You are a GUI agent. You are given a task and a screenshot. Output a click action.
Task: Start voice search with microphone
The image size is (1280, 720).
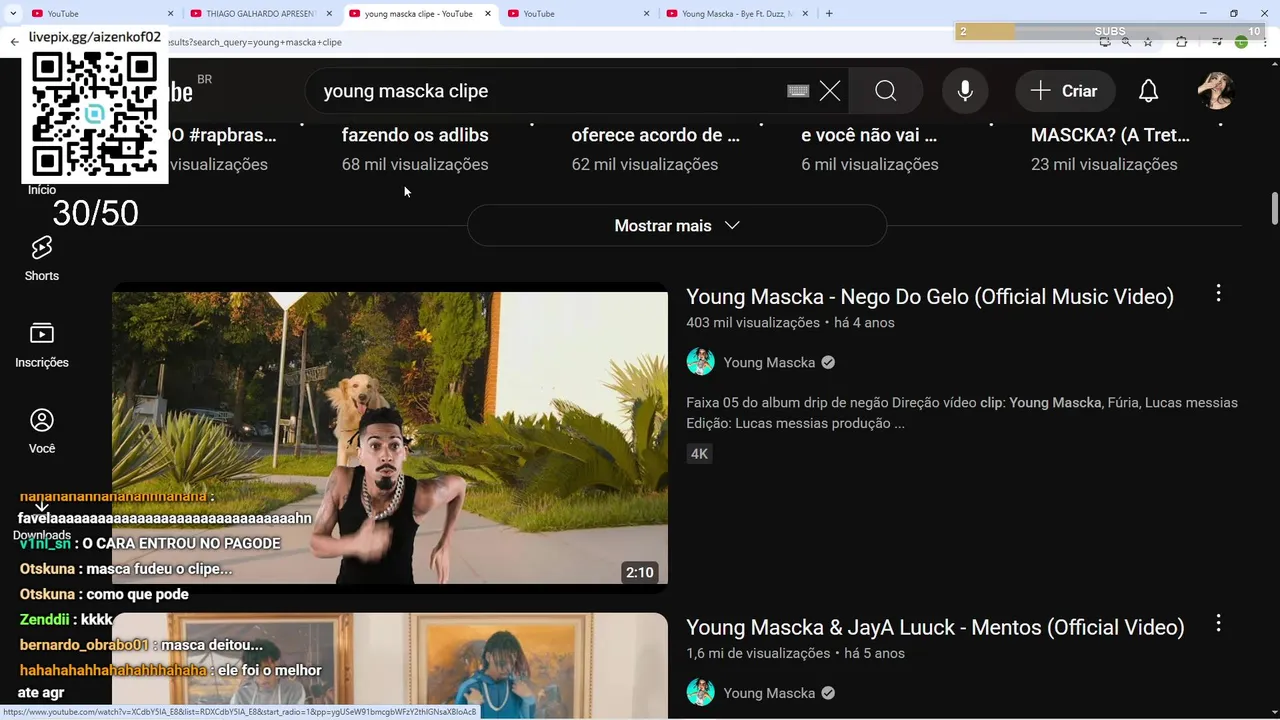pyautogui.click(x=965, y=91)
